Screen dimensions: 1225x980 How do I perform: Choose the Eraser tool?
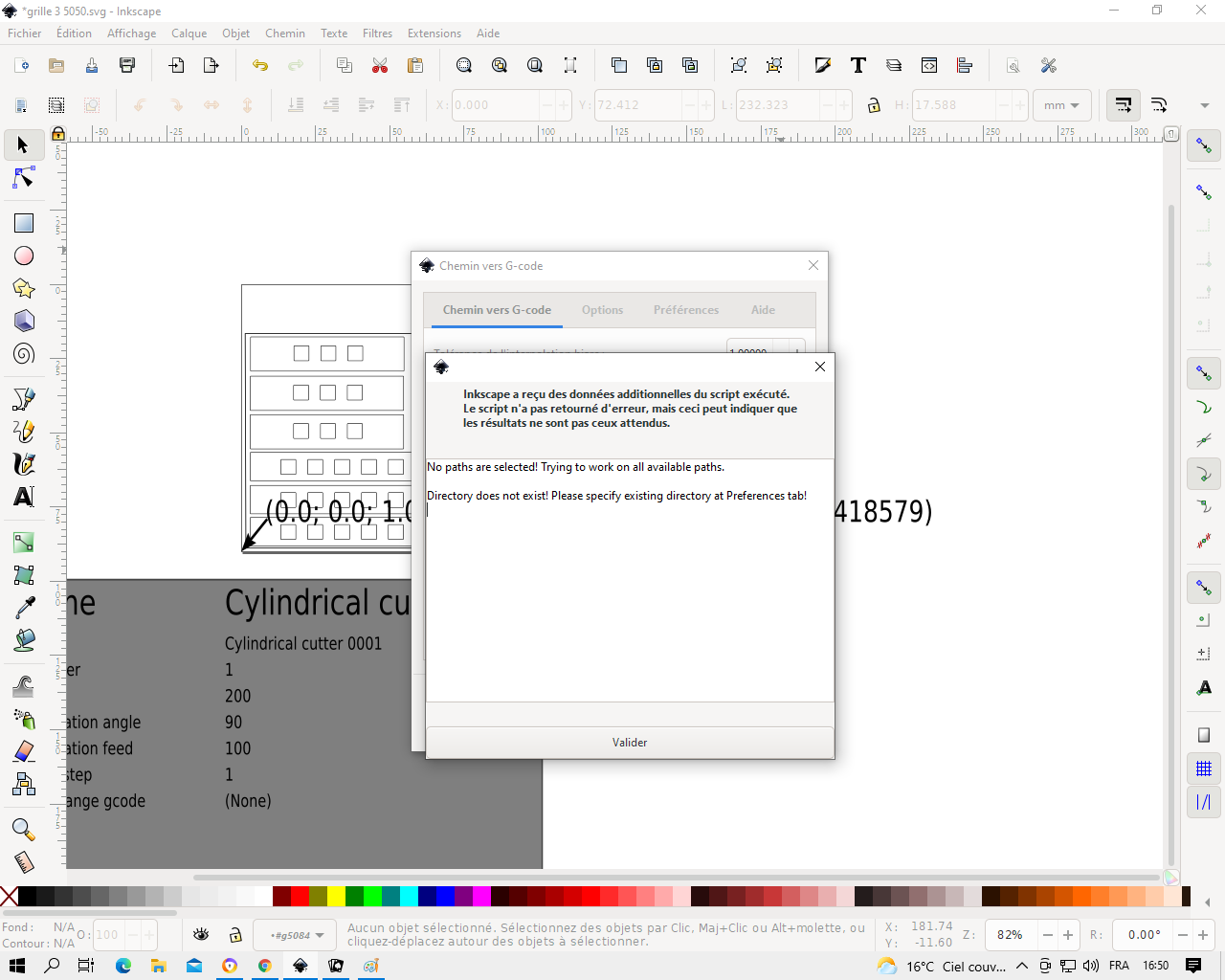point(24,750)
